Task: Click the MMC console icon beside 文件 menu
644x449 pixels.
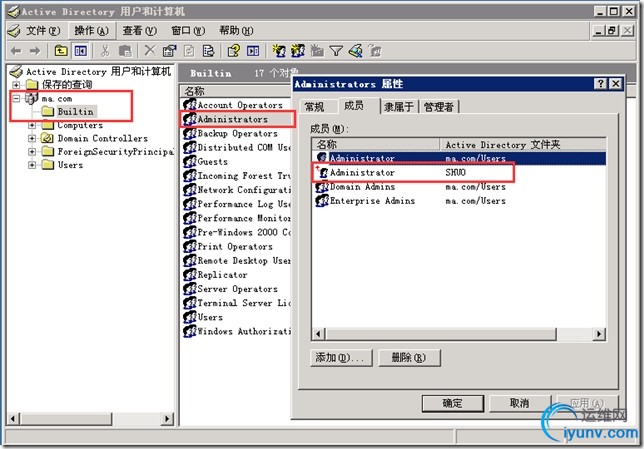Action: 14,31
